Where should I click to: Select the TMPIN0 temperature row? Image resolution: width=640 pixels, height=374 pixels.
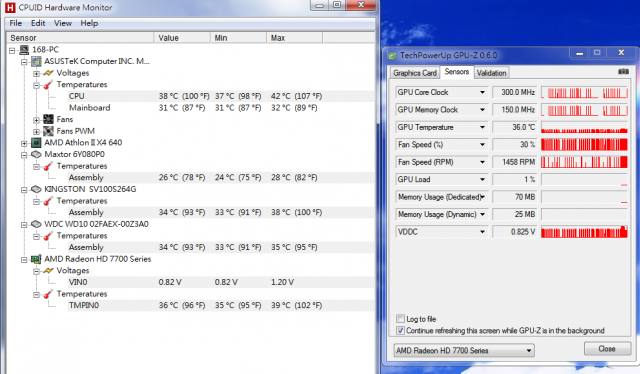point(221,305)
